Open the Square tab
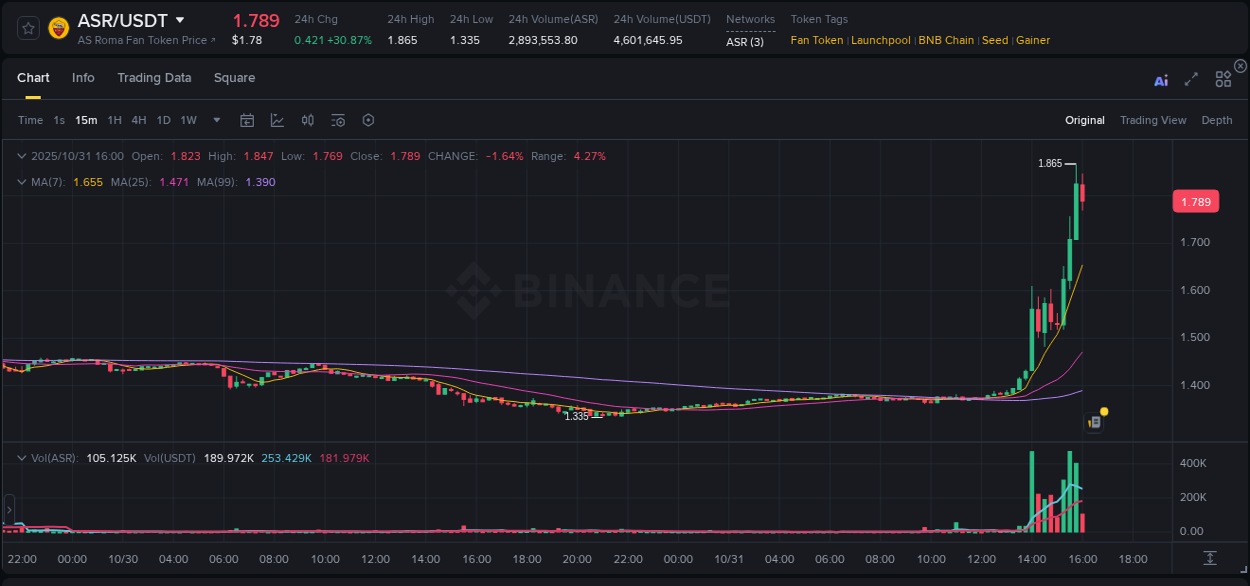The height and width of the screenshot is (586, 1250). pos(234,77)
